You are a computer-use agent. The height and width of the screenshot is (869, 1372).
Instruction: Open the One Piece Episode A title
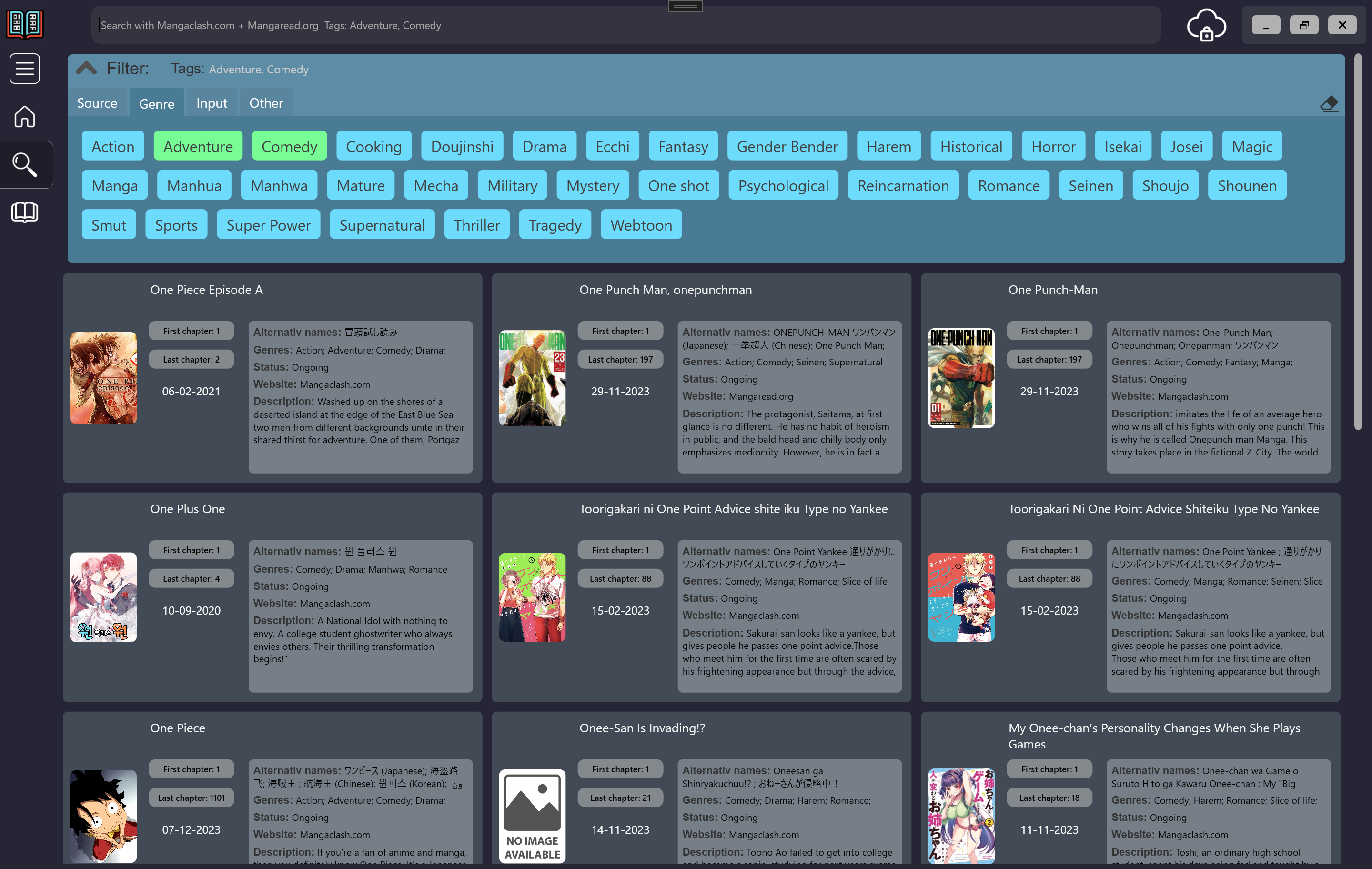(206, 290)
